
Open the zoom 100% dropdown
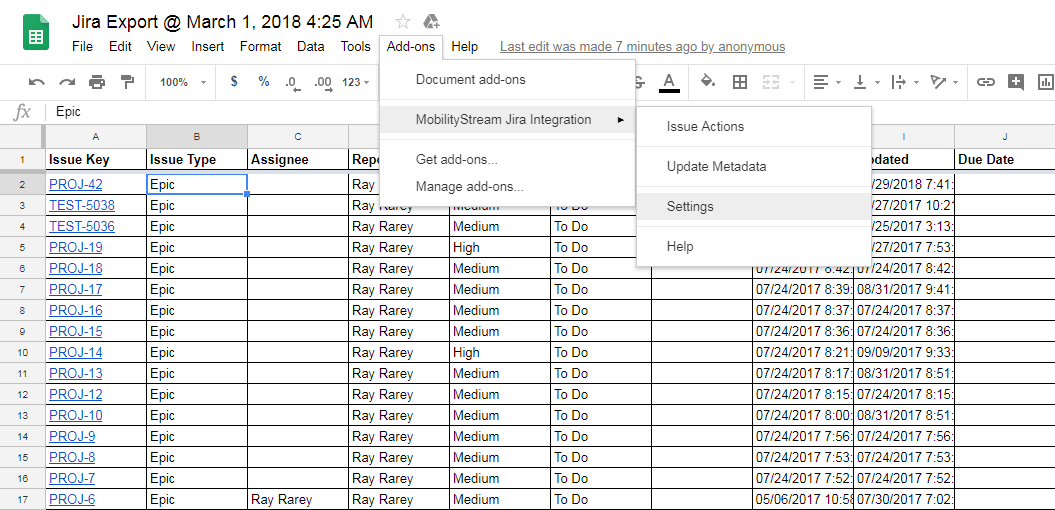coord(183,82)
